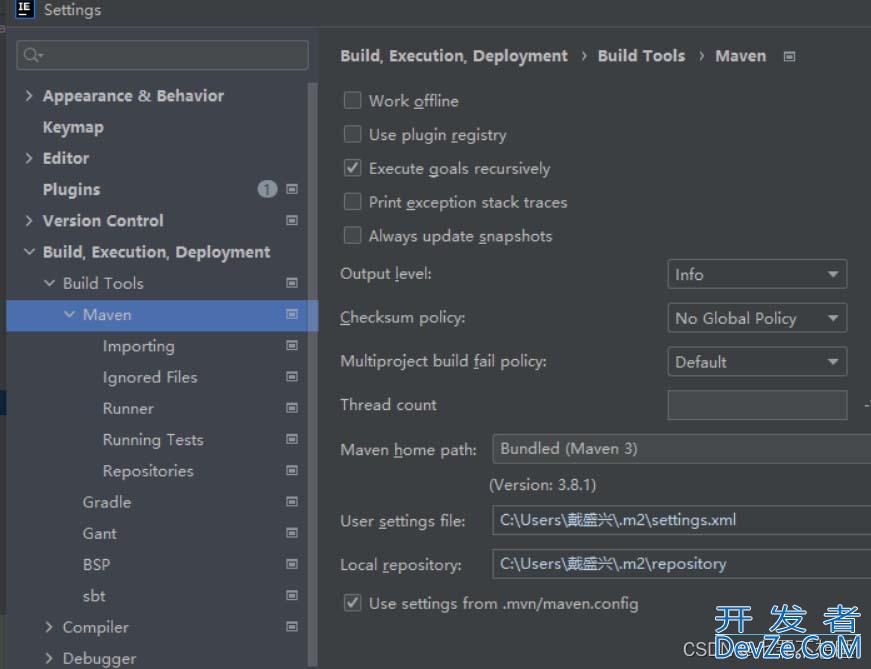Click the project-settings icon beside Compiler

pos(292,627)
